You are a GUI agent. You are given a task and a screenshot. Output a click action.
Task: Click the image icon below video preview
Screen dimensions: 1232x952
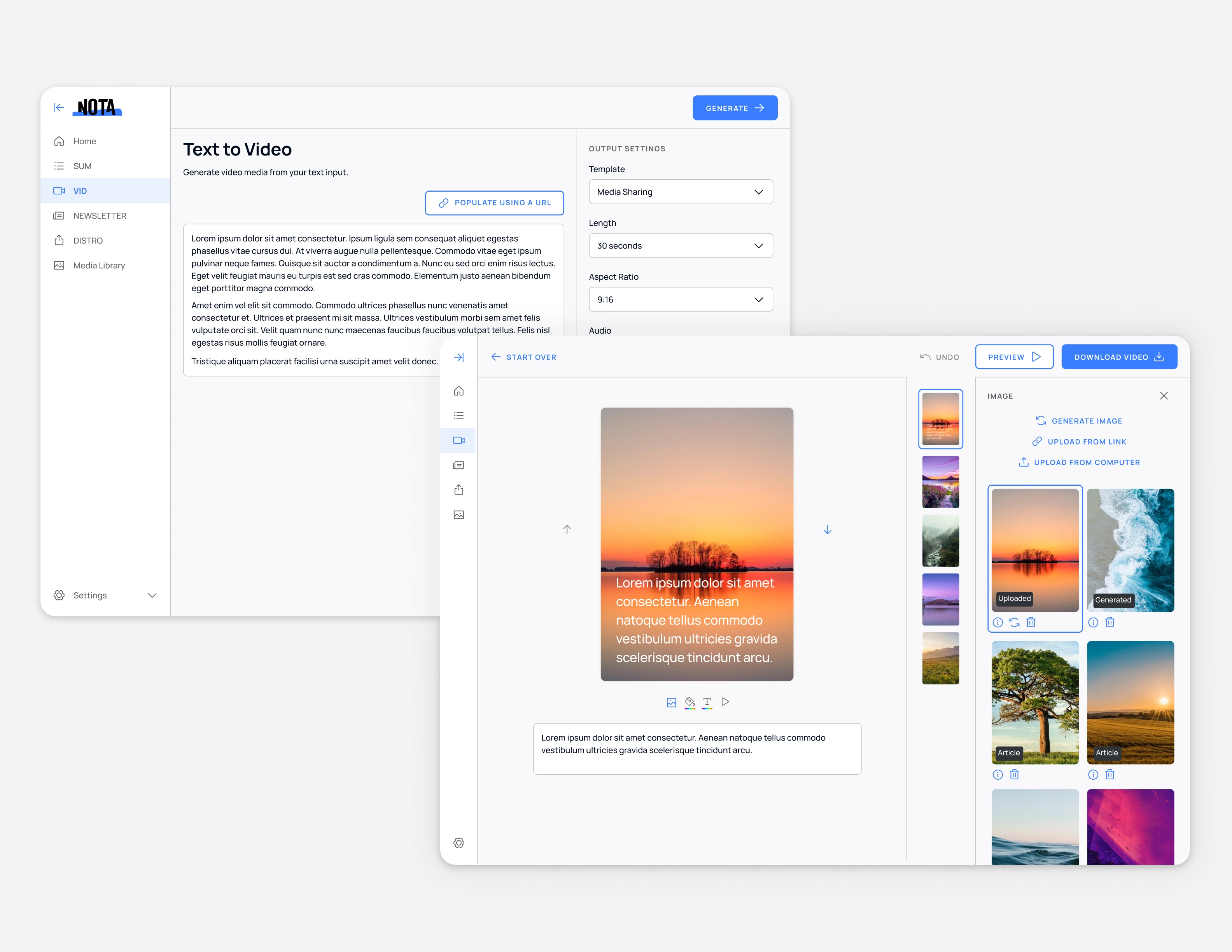(x=671, y=702)
